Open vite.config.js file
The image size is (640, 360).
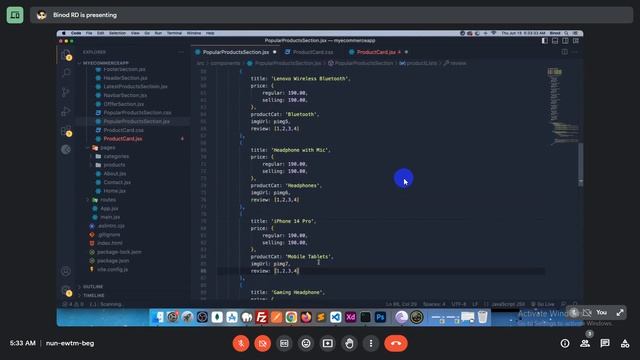pyautogui.click(x=112, y=269)
